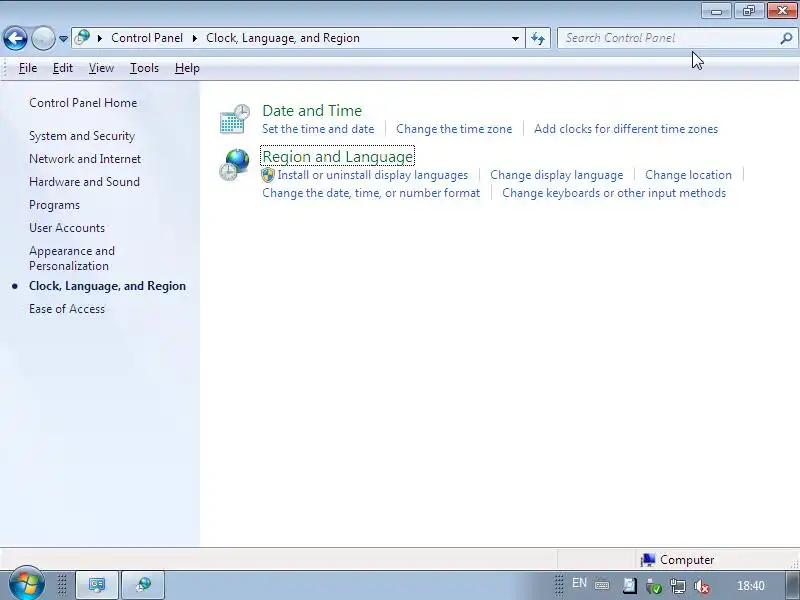The width and height of the screenshot is (800, 600).
Task: Click Install or uninstall display languages
Action: pyautogui.click(x=372, y=175)
